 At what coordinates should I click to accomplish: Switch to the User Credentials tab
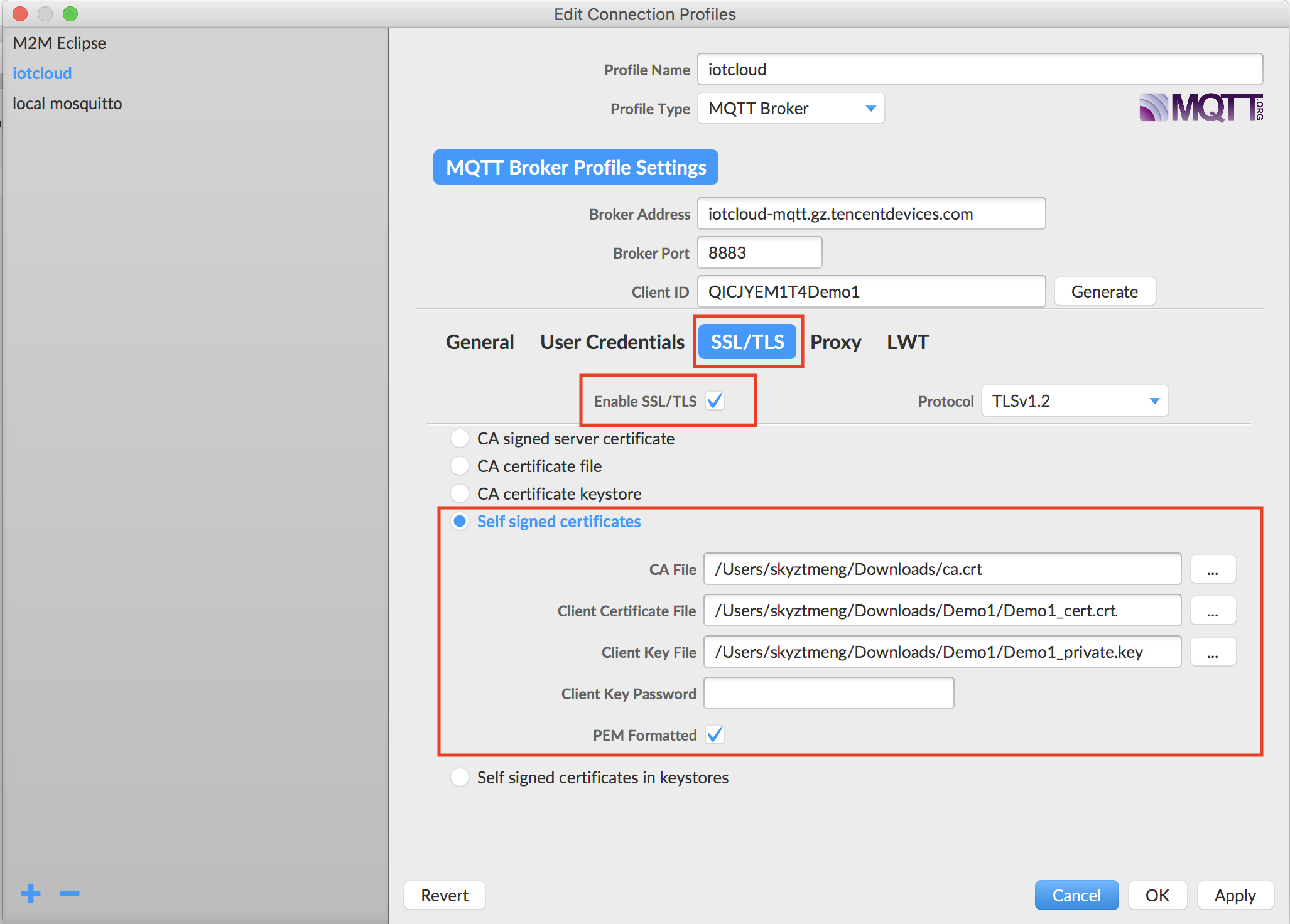tap(612, 341)
